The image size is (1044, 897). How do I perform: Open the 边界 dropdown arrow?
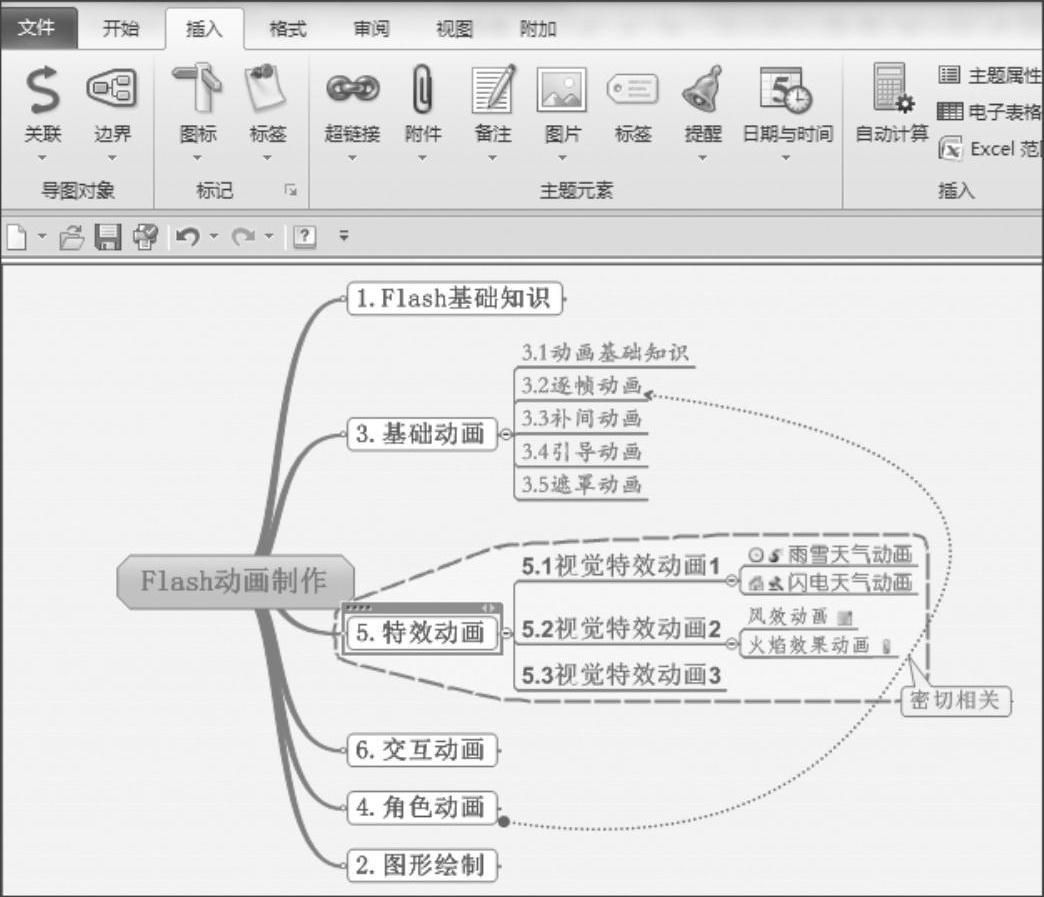[112, 158]
